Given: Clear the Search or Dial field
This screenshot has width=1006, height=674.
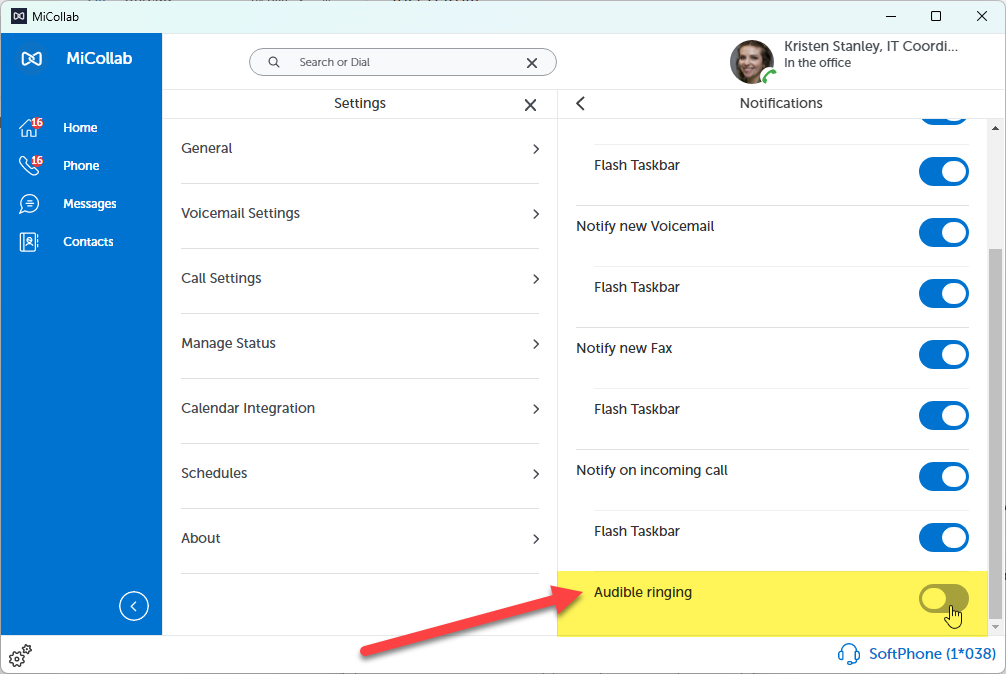Looking at the screenshot, I should click(x=532, y=63).
